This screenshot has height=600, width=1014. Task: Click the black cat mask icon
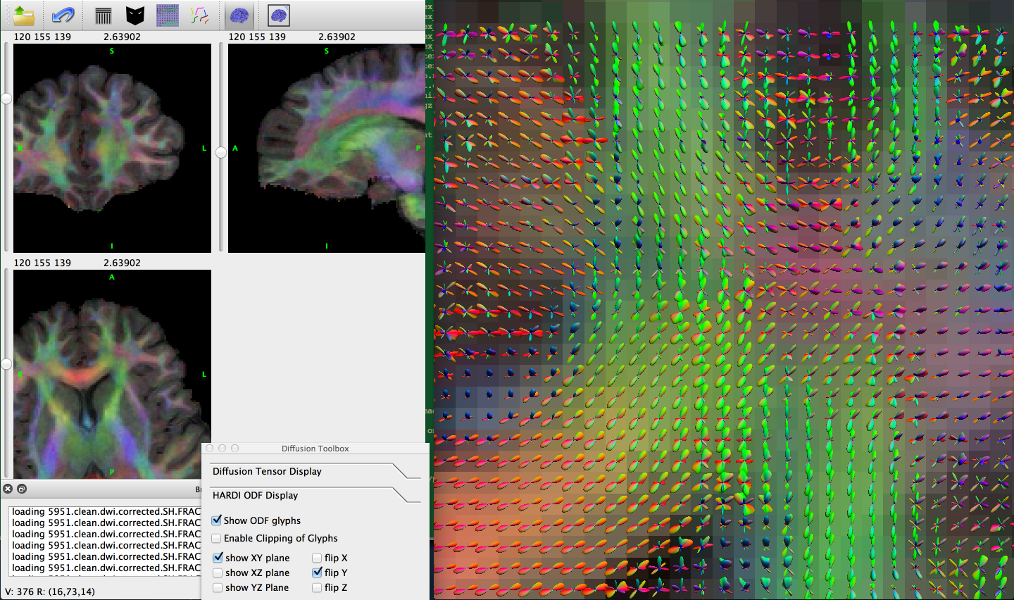[x=135, y=15]
